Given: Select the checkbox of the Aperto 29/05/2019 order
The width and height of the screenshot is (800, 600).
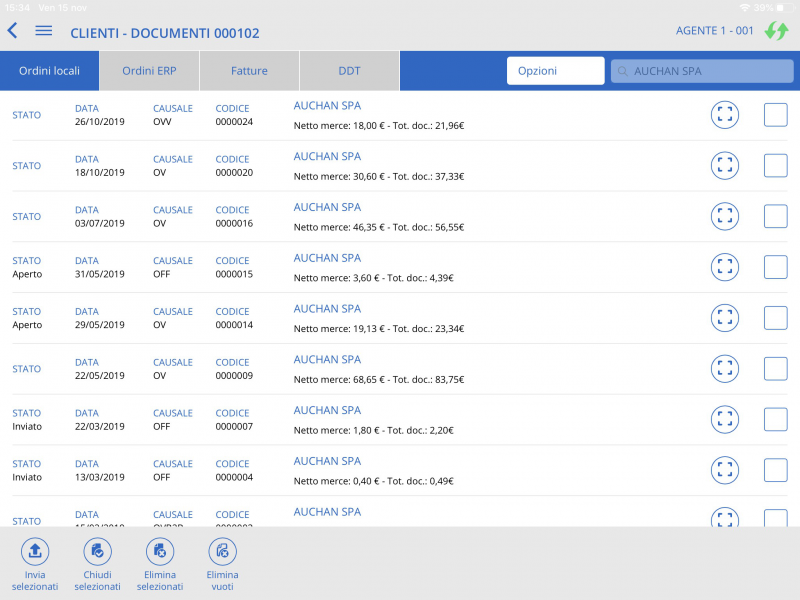Looking at the screenshot, I should pos(775,318).
